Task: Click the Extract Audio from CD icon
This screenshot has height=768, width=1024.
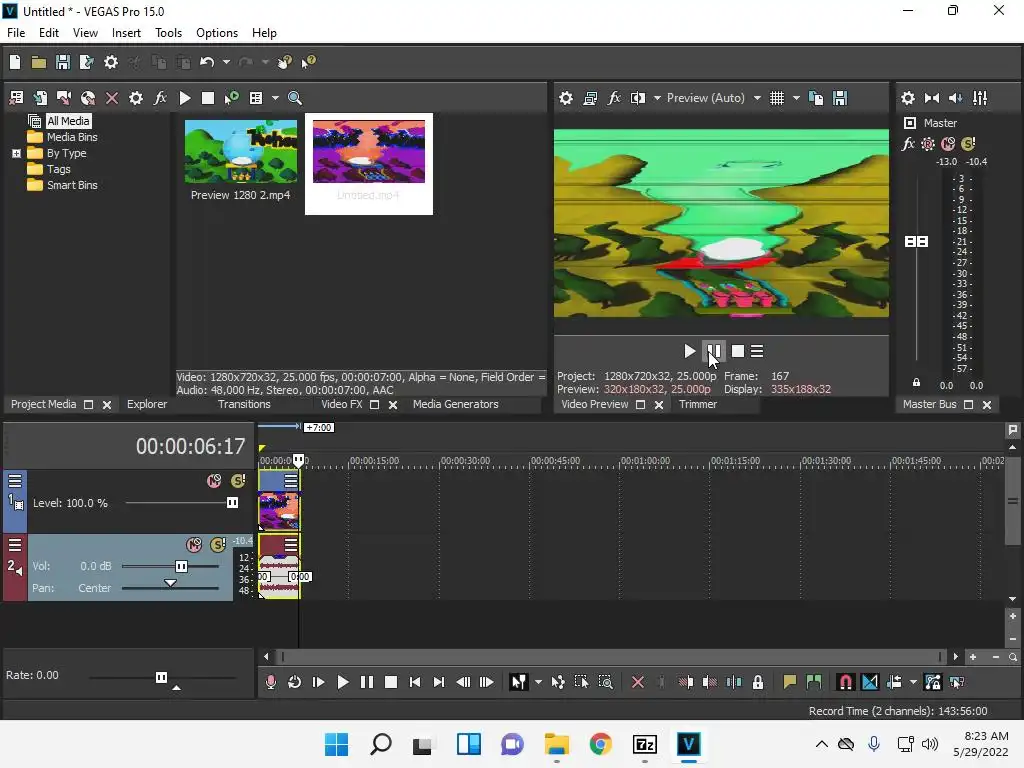Action: point(88,98)
